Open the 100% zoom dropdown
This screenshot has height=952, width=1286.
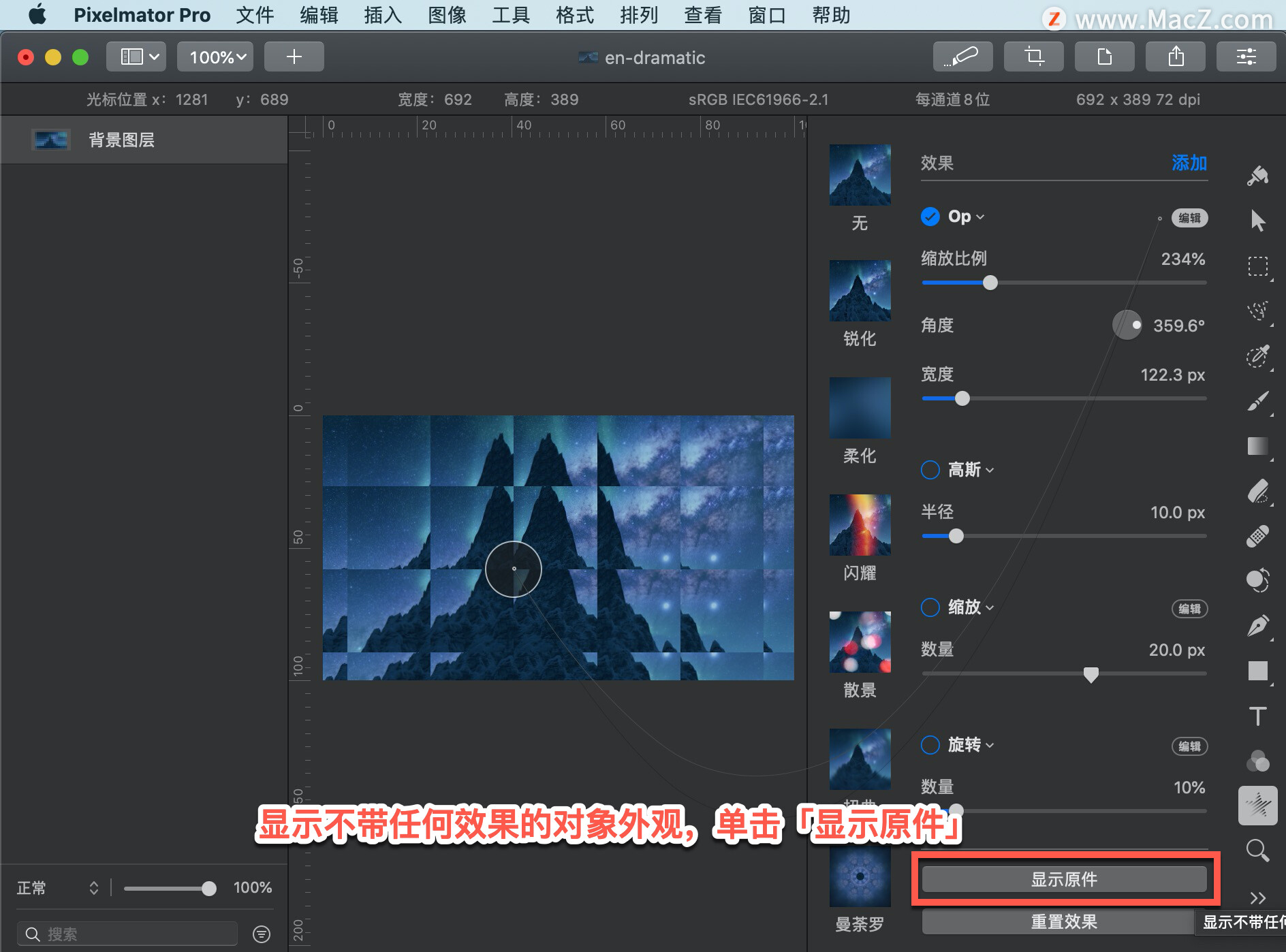pos(215,57)
